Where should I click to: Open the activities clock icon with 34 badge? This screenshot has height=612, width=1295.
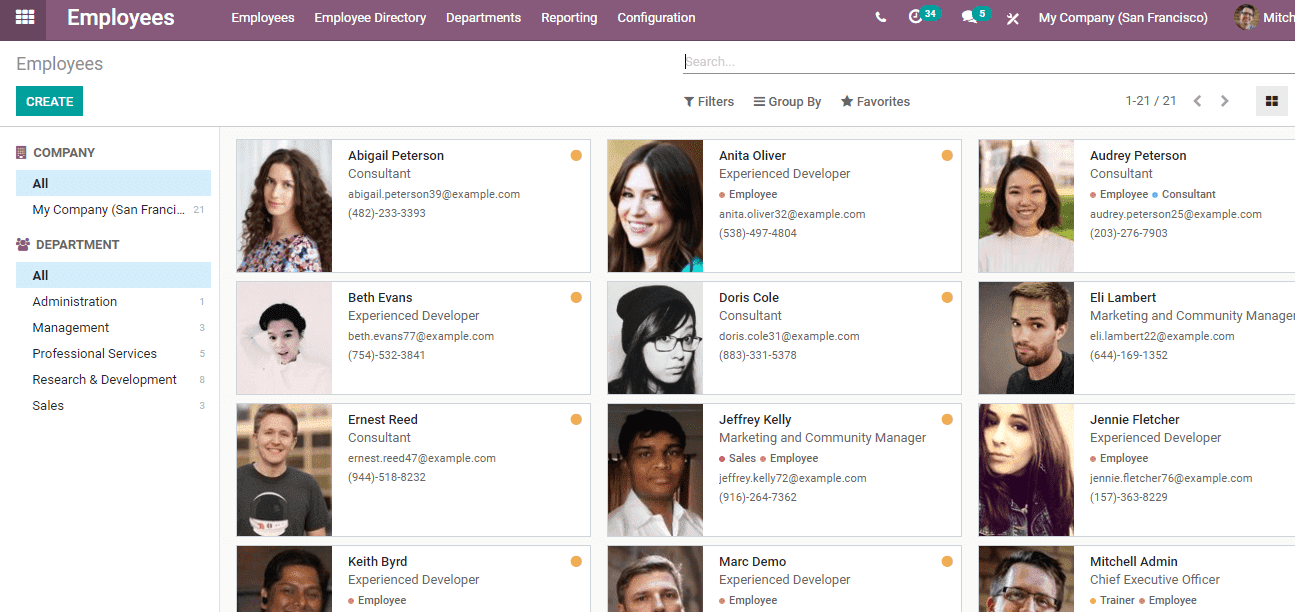coord(915,17)
